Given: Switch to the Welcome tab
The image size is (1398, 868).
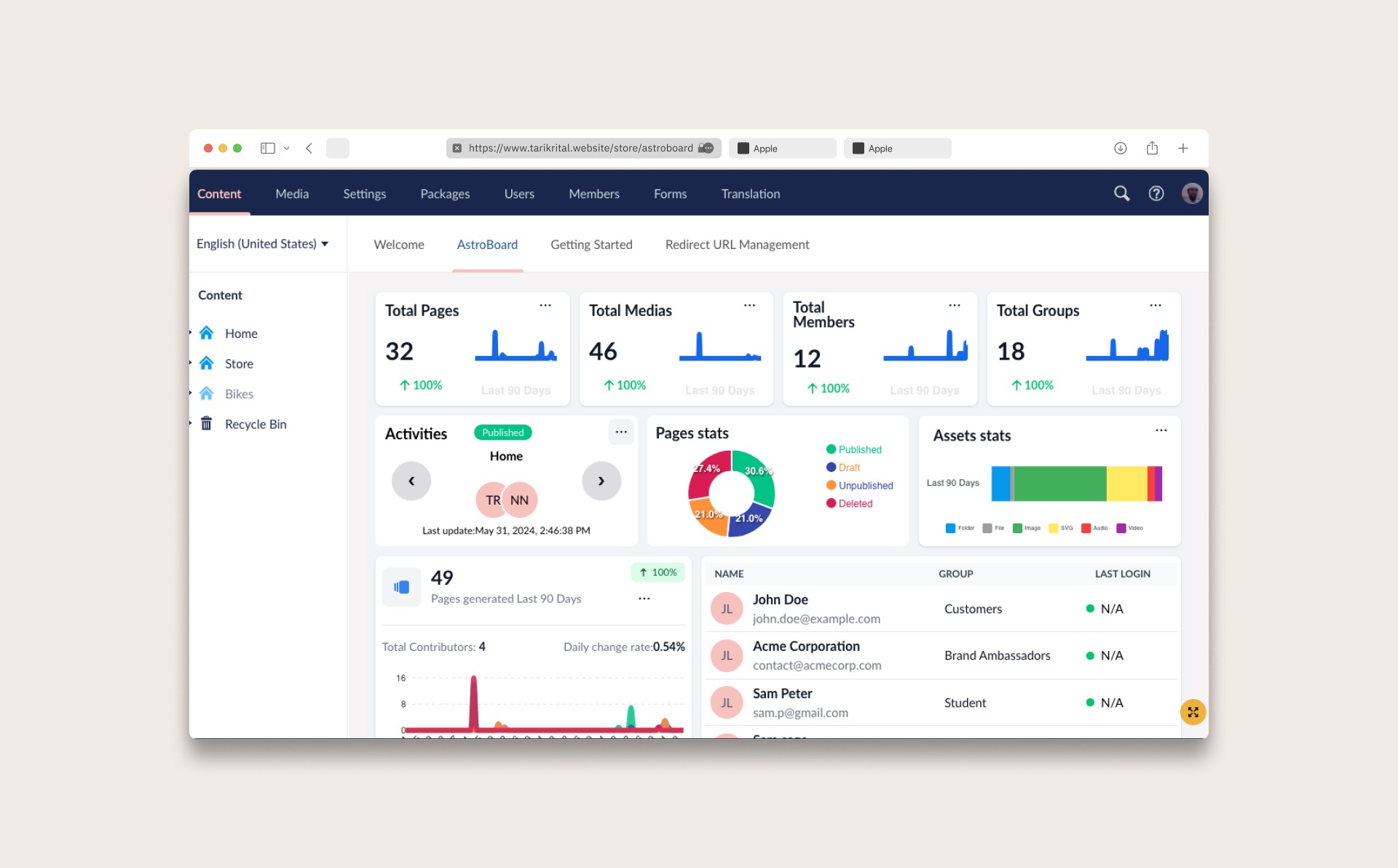Looking at the screenshot, I should pyautogui.click(x=399, y=245).
